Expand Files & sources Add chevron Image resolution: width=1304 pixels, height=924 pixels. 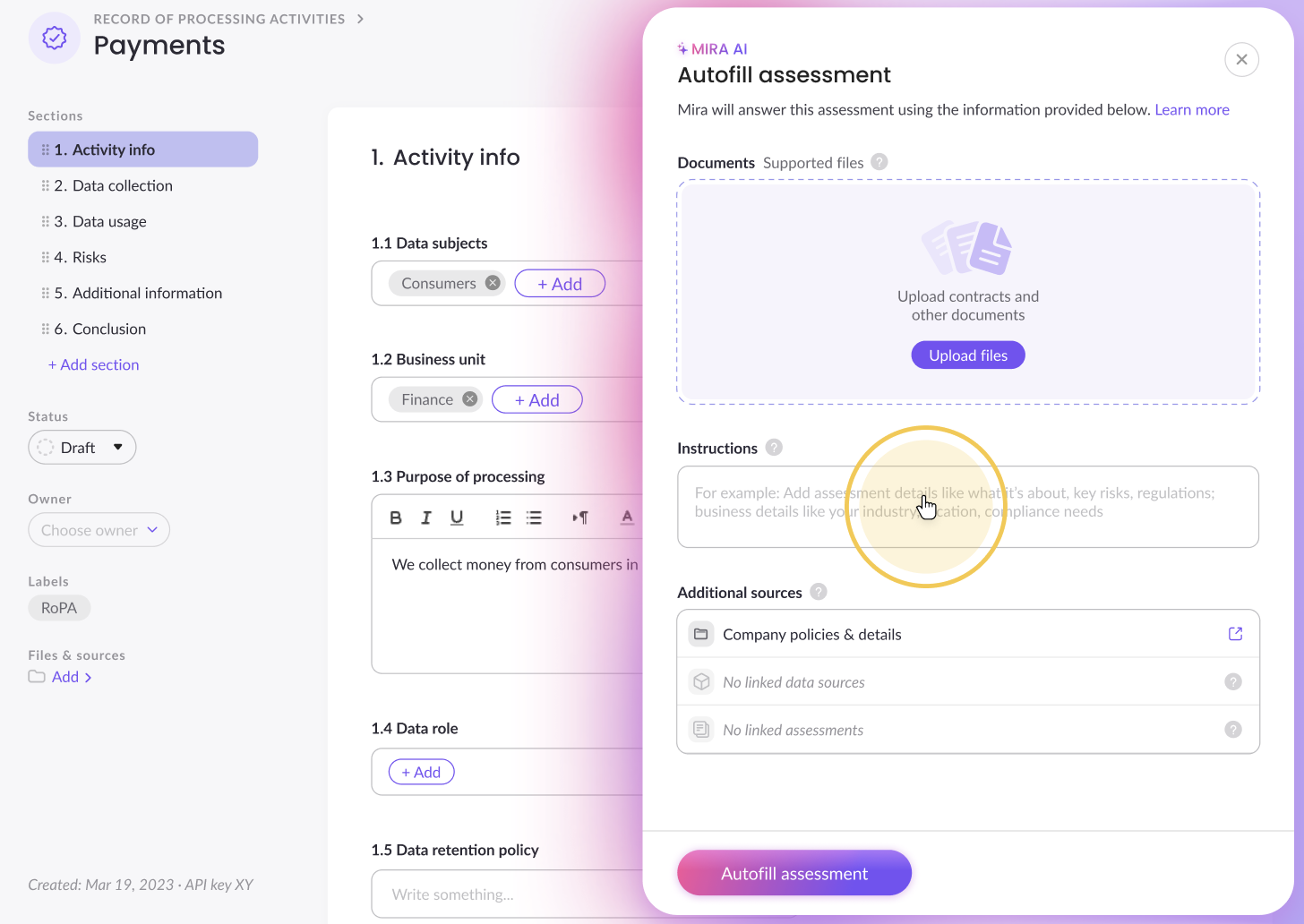click(x=88, y=678)
